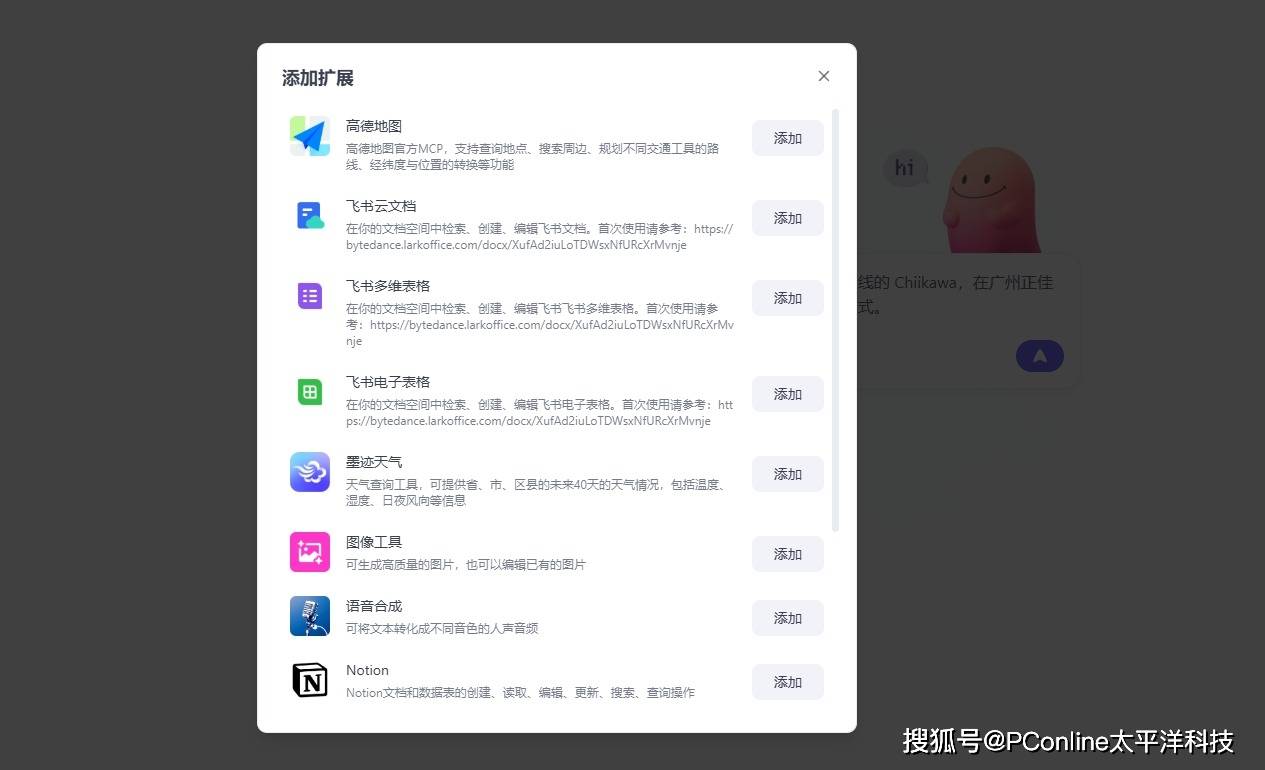Click the extension list scrollbar
Viewport: 1265px width, 770px height.
click(836, 320)
